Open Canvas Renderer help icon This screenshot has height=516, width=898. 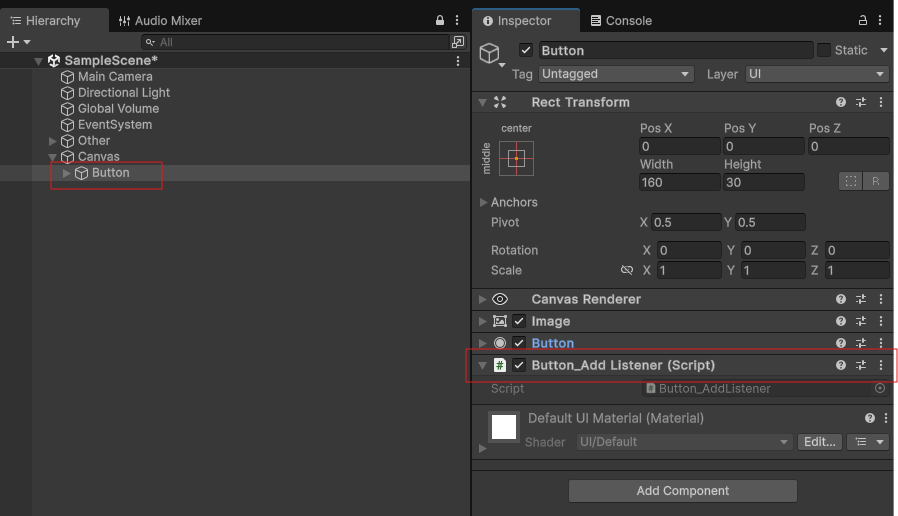coord(841,299)
